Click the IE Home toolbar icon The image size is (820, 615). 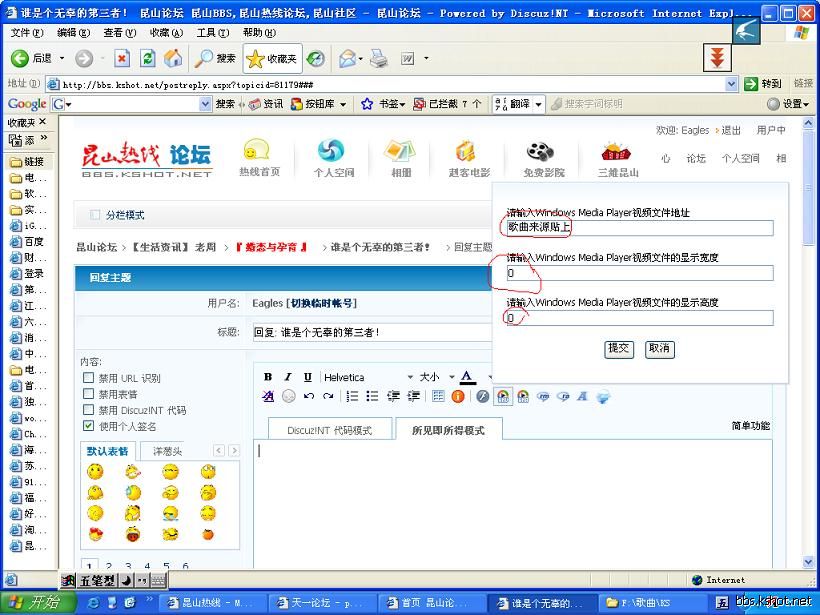(173, 58)
